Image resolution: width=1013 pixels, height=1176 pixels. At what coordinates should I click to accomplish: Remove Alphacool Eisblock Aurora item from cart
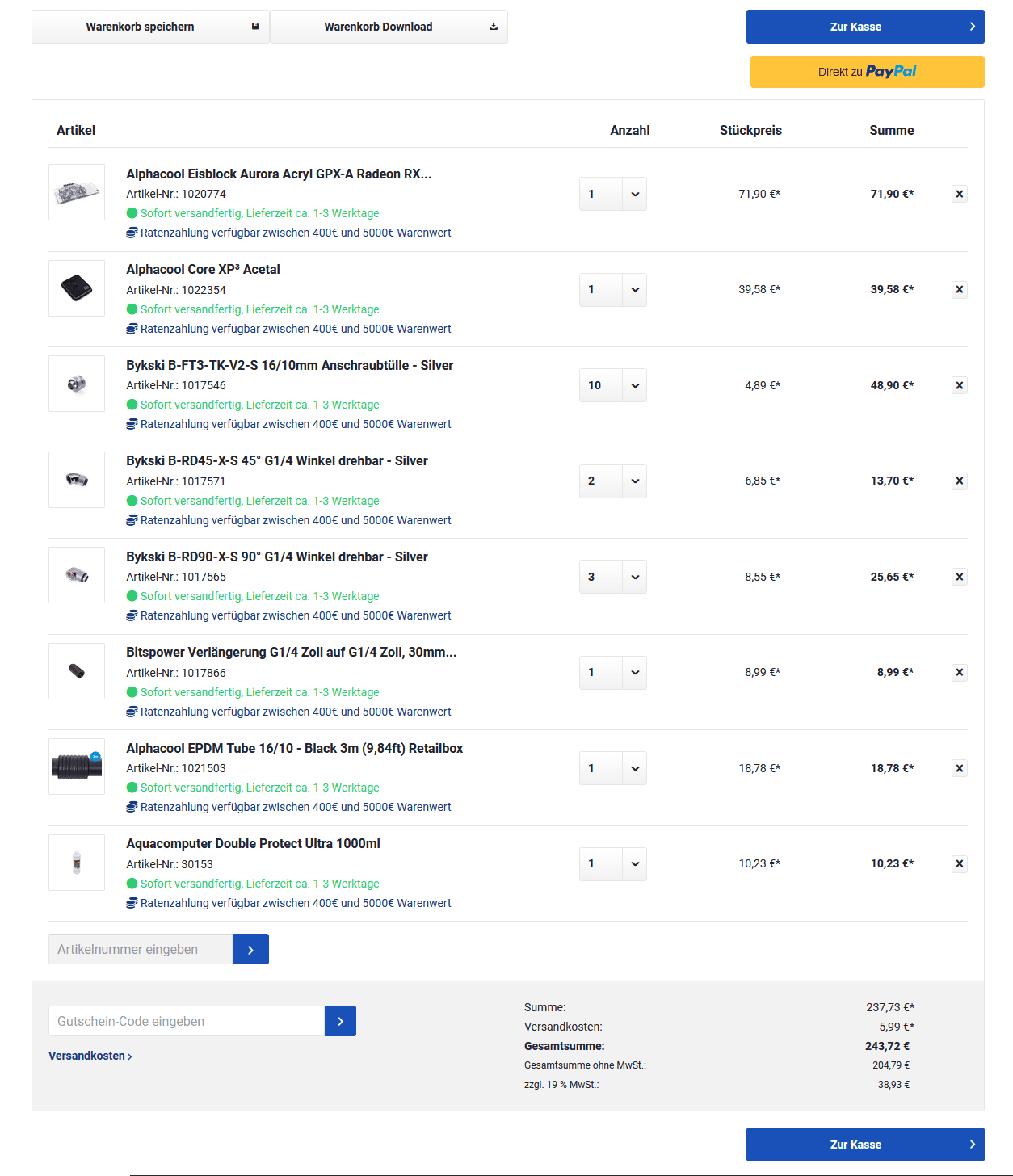[x=959, y=194]
